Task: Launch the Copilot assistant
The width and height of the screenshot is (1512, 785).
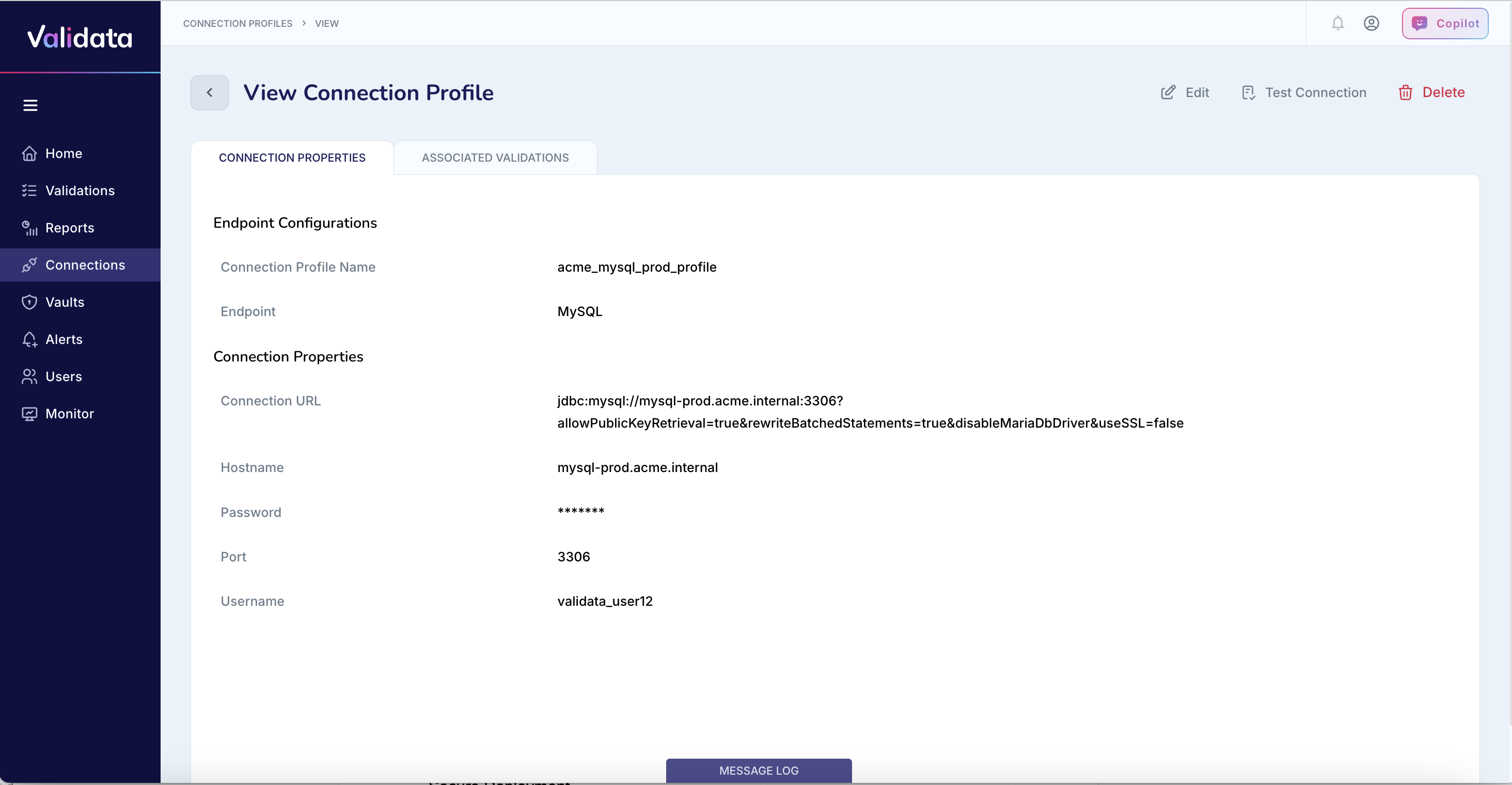Action: [1445, 23]
